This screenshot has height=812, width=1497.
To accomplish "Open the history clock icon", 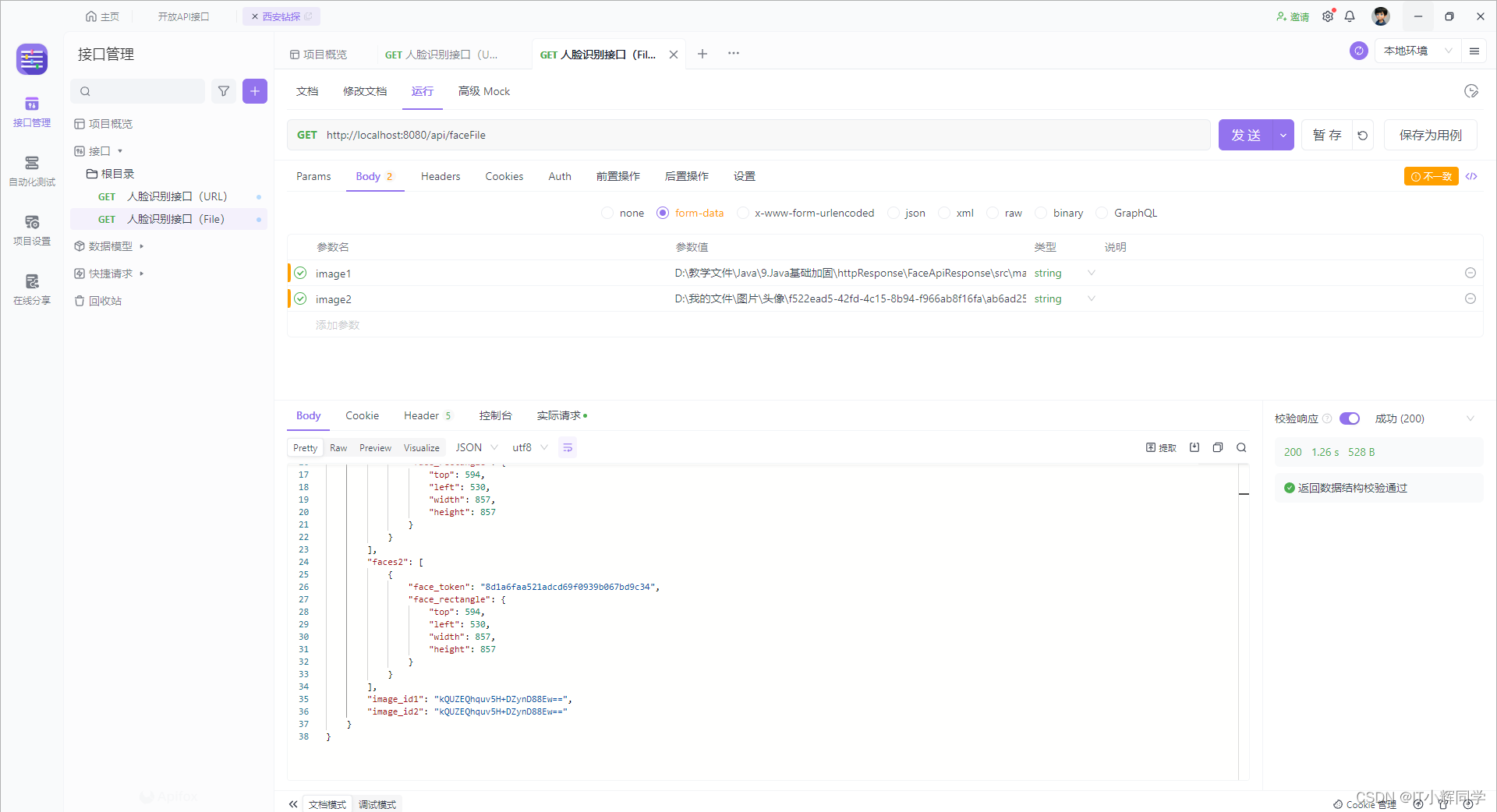I will [x=1471, y=91].
